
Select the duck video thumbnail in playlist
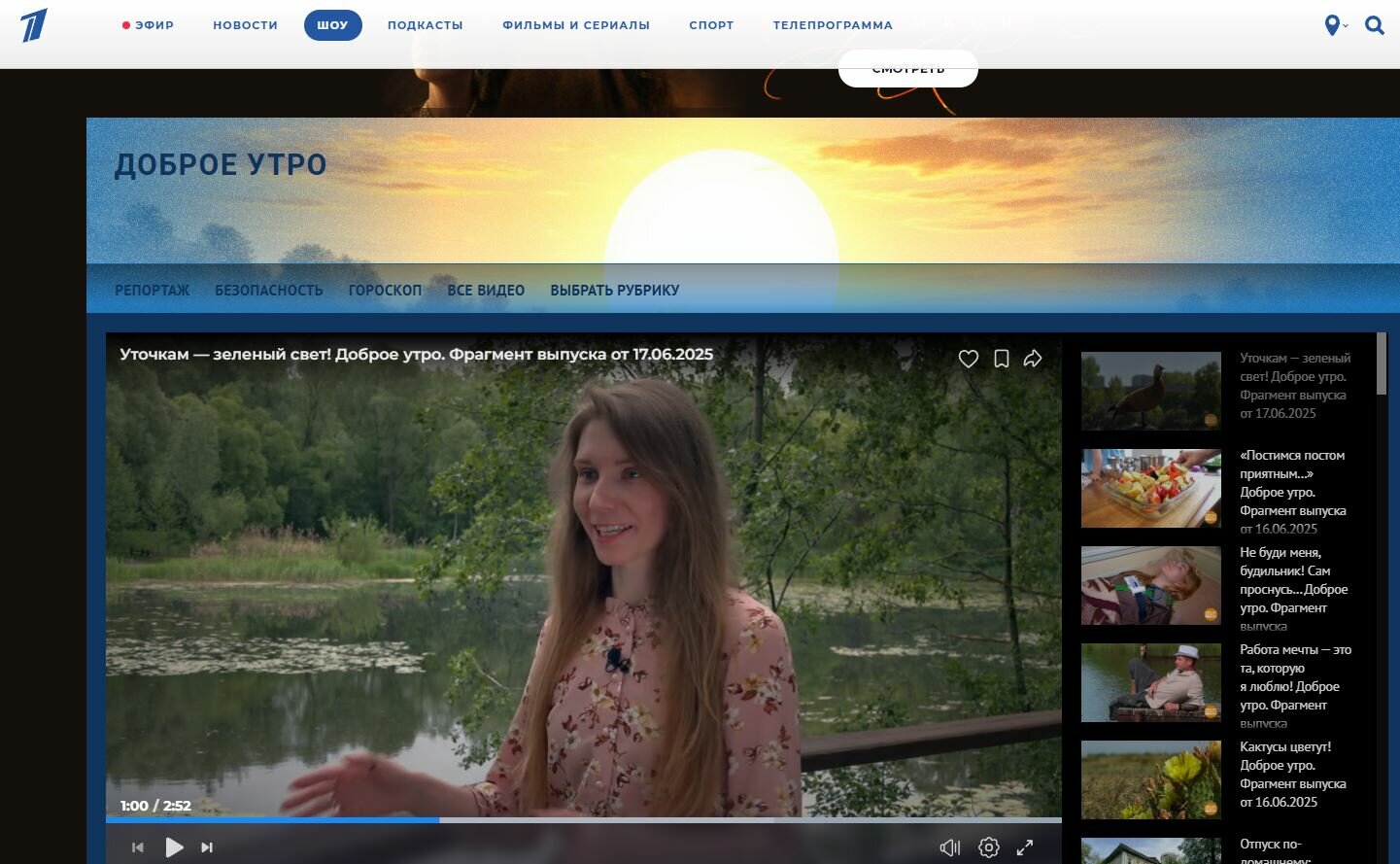click(1151, 391)
